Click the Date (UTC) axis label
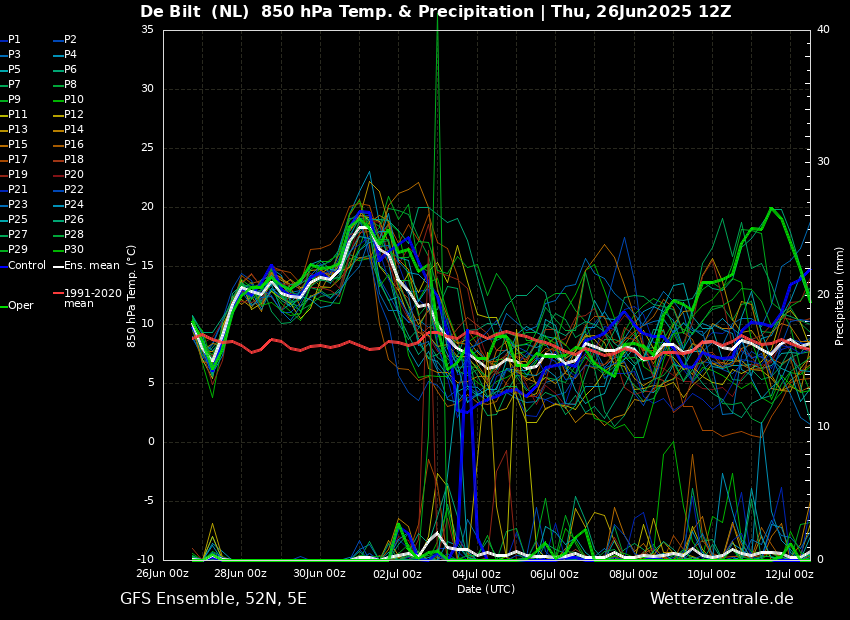The image size is (850, 620). pos(486,590)
